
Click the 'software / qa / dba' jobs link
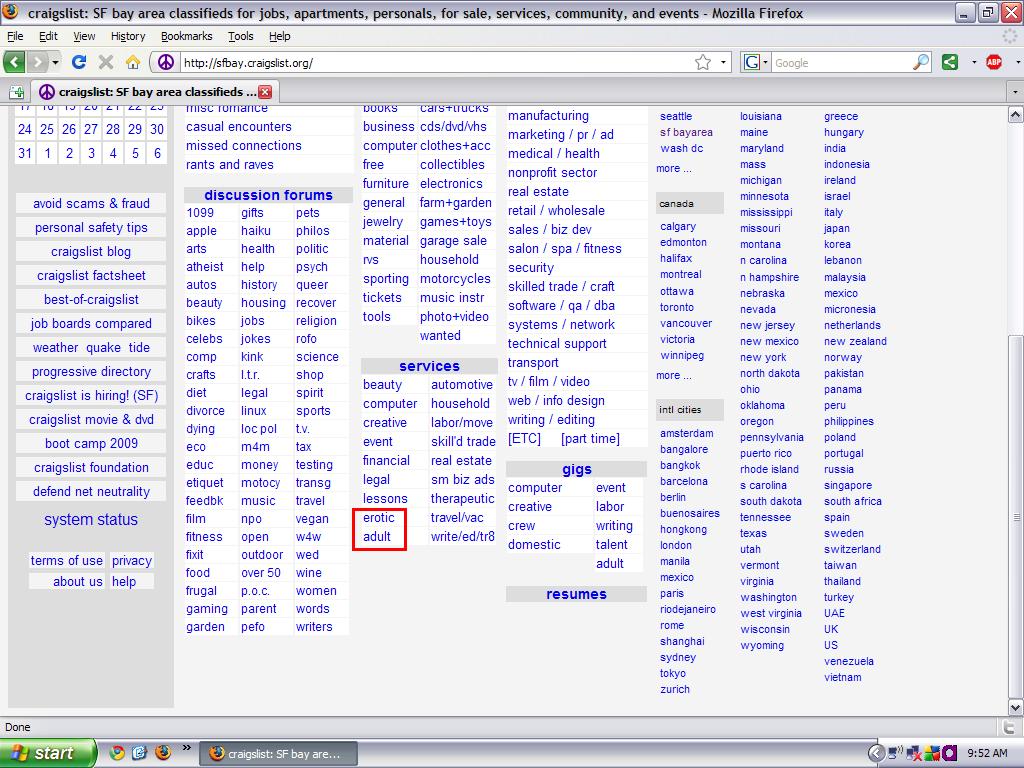coord(561,305)
